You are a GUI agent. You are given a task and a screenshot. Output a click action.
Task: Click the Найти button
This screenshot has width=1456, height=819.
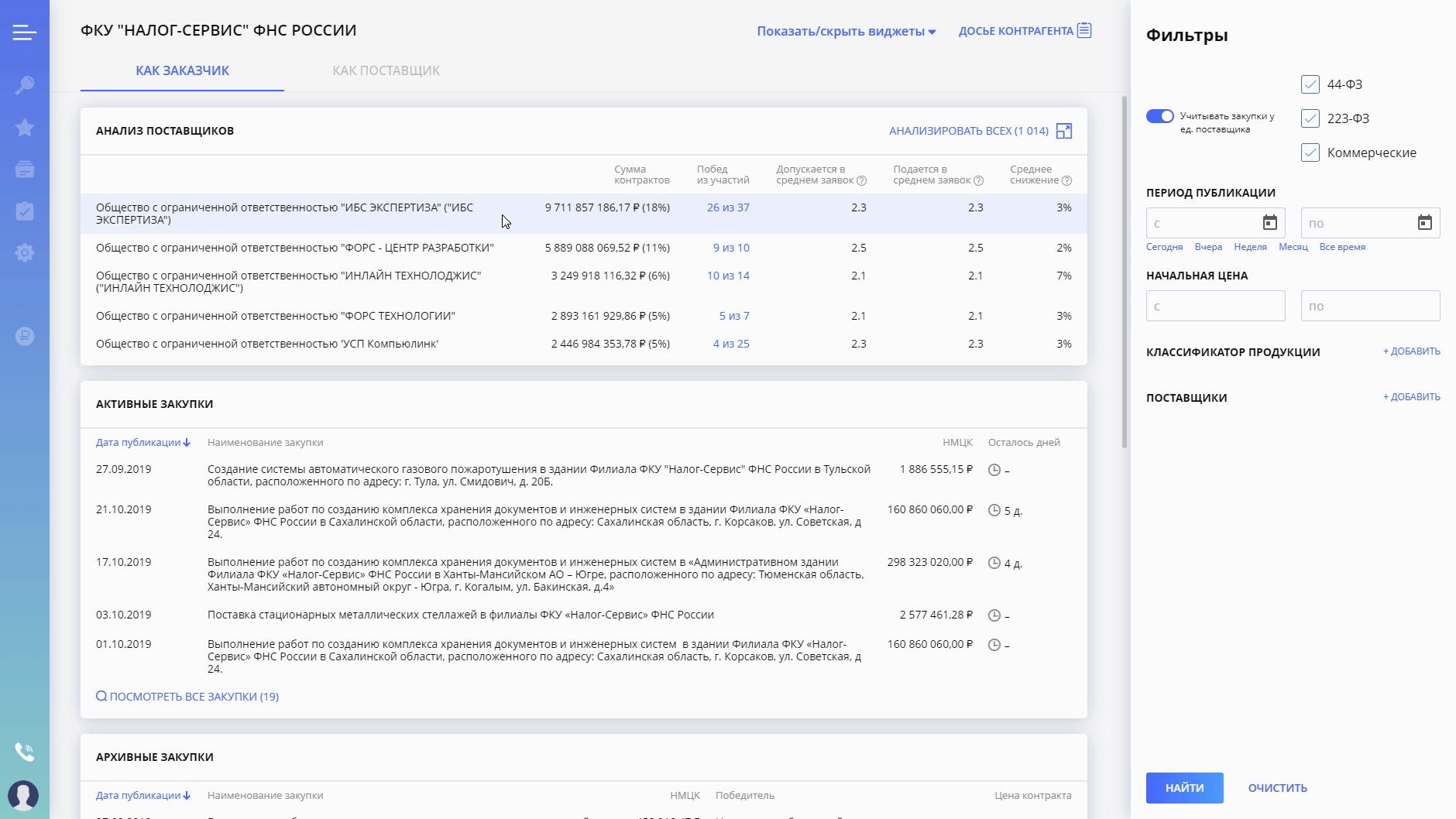(x=1185, y=788)
